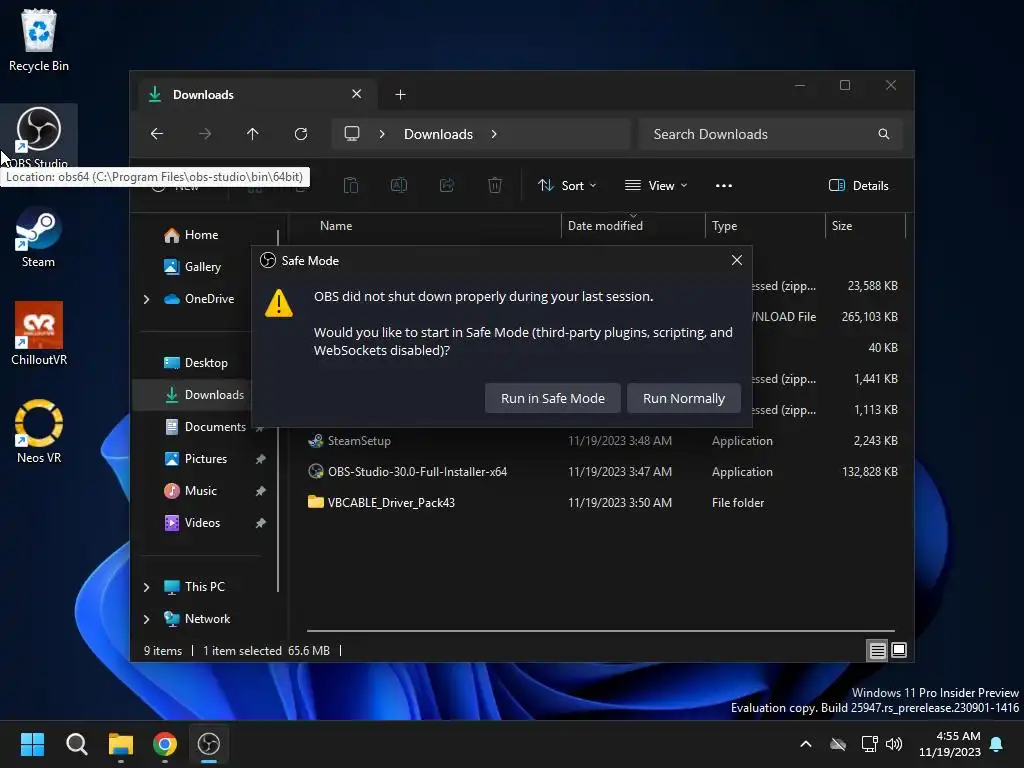This screenshot has width=1024, height=768.
Task: Click the horizontal scrollbar in file list
Action: point(600,631)
